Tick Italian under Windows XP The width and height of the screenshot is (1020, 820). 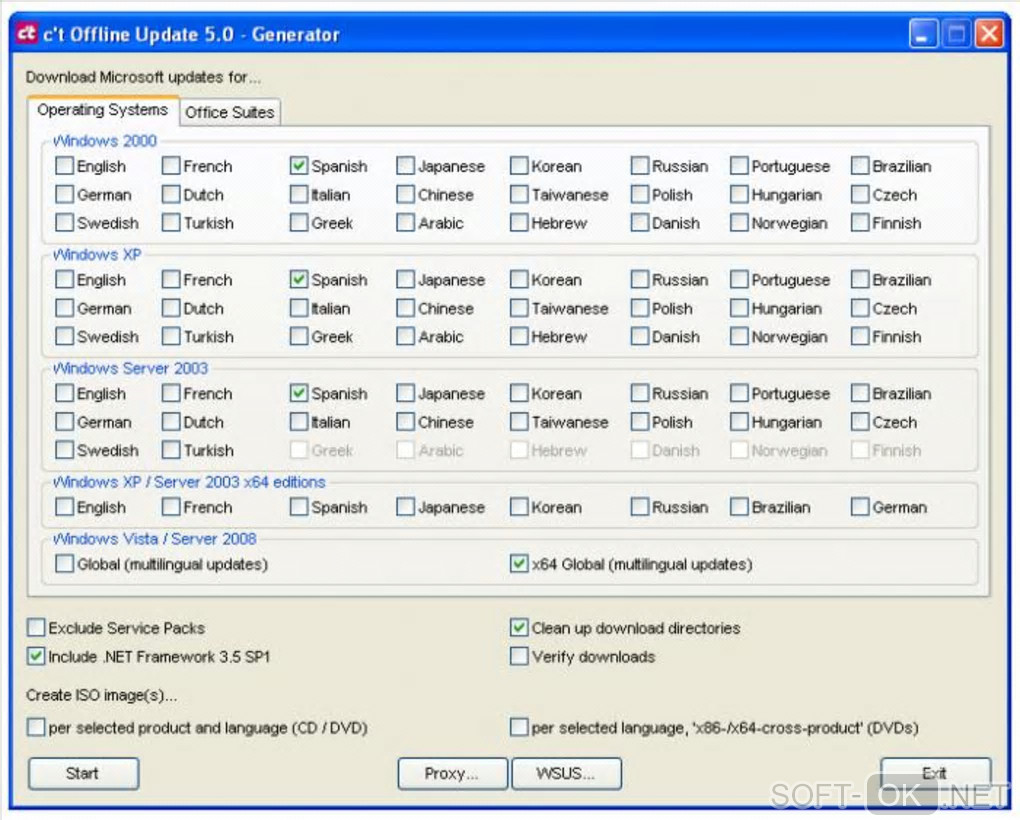[299, 308]
